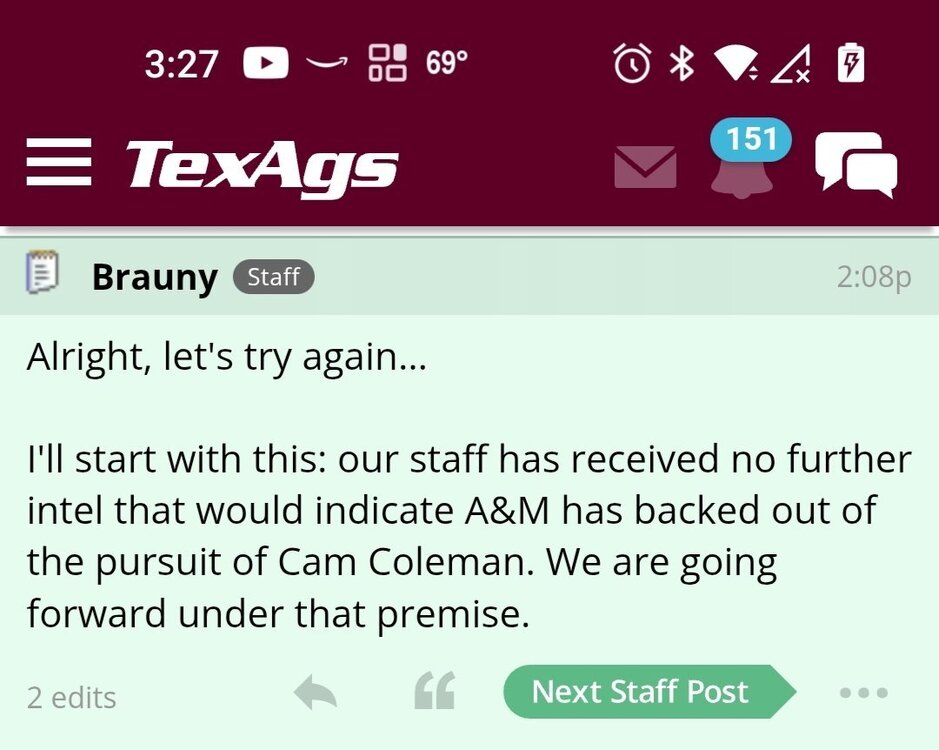
Task: Click the 2:08p post timestamp
Action: [873, 277]
